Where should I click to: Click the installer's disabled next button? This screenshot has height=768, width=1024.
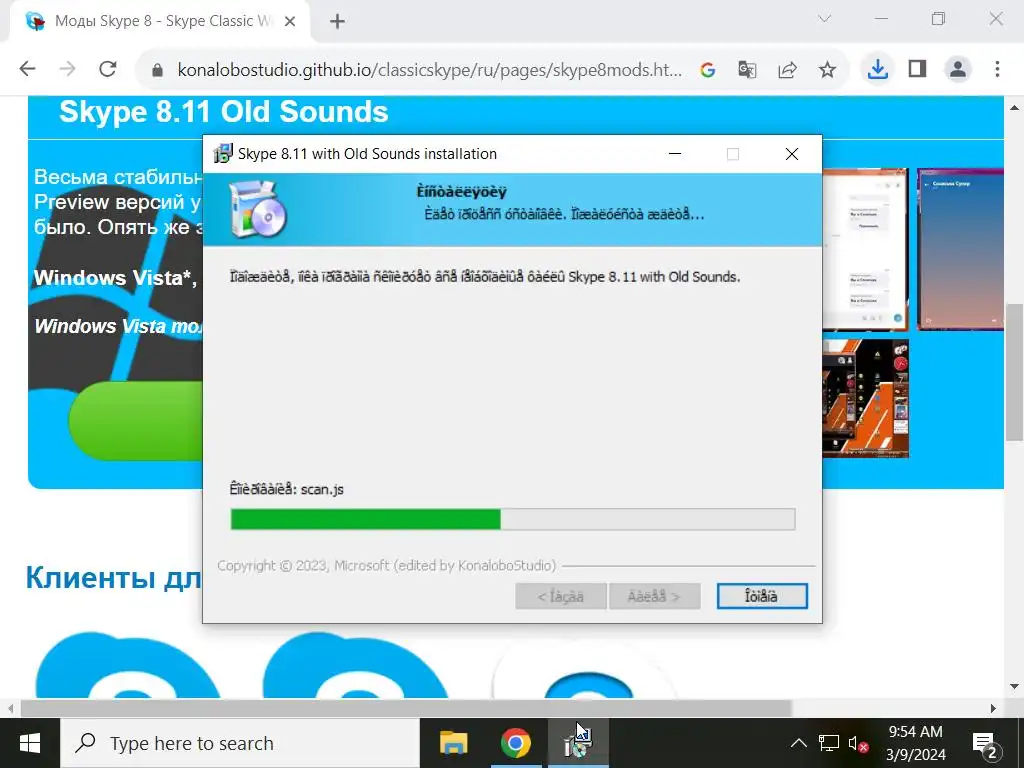(x=654, y=596)
